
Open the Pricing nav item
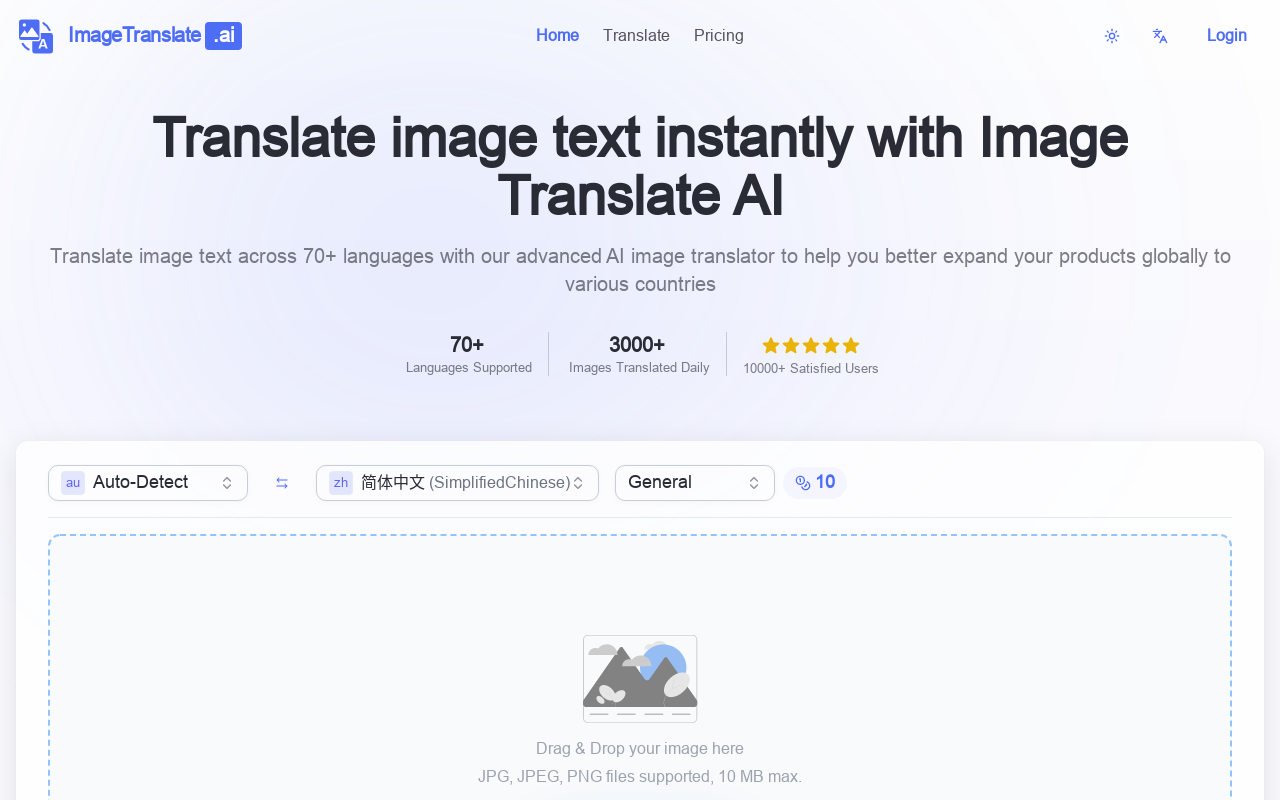(719, 36)
